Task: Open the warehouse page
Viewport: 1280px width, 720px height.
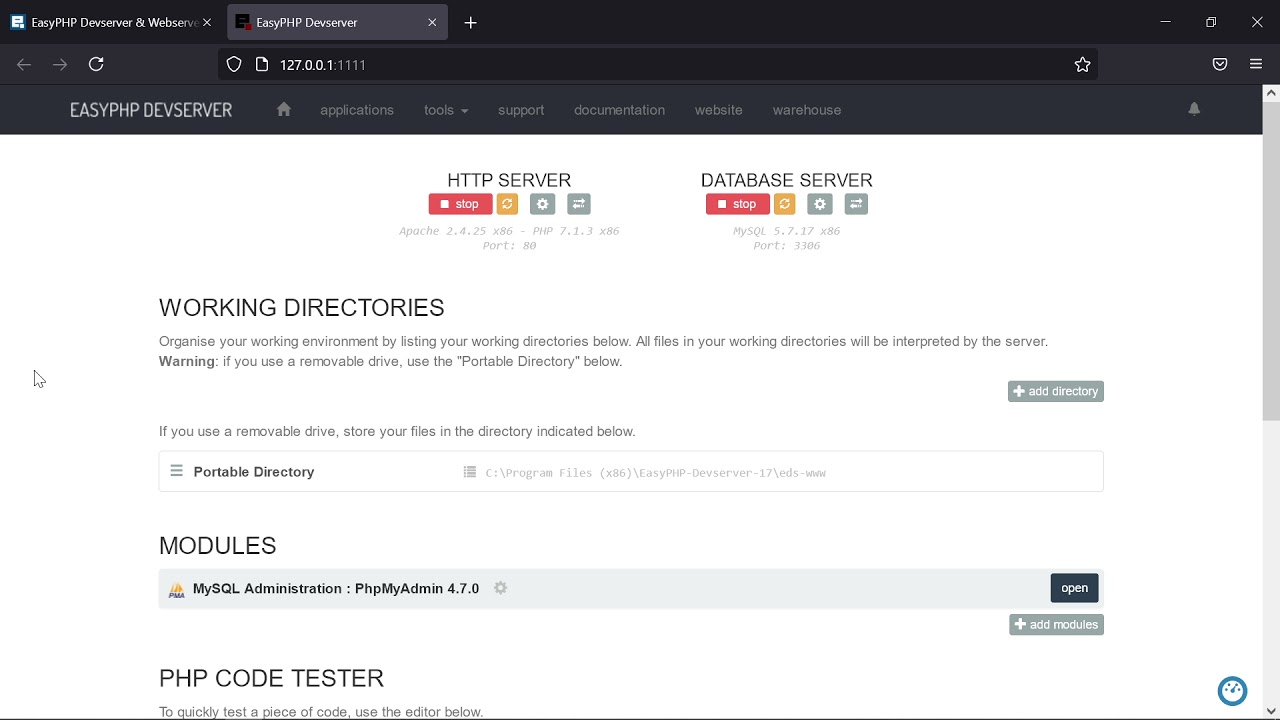Action: pyautogui.click(x=807, y=111)
